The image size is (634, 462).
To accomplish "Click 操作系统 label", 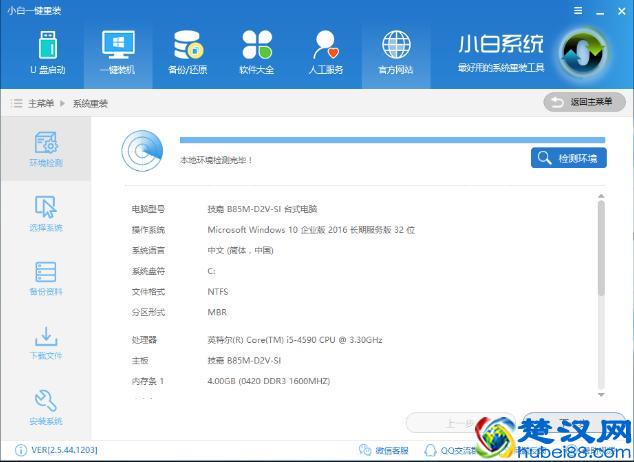I will (x=148, y=230).
